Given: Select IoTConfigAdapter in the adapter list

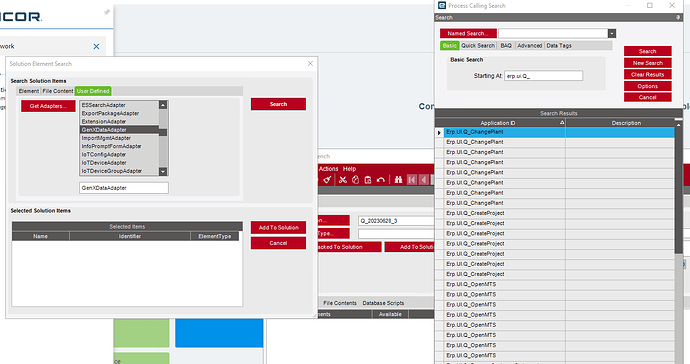Looking at the screenshot, I should click(119, 154).
